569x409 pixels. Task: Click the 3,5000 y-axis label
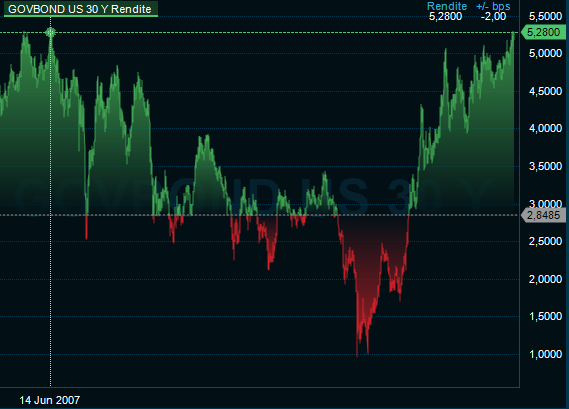point(545,166)
